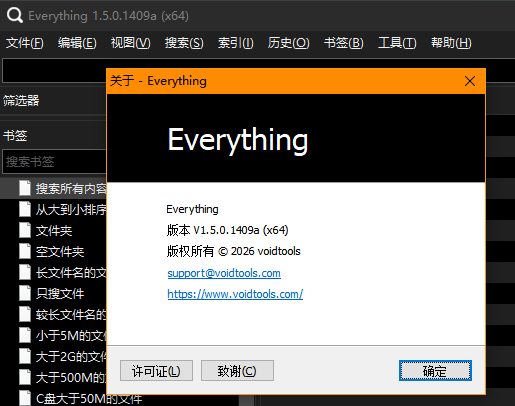Click the 致谢(C) button

[x=237, y=370]
